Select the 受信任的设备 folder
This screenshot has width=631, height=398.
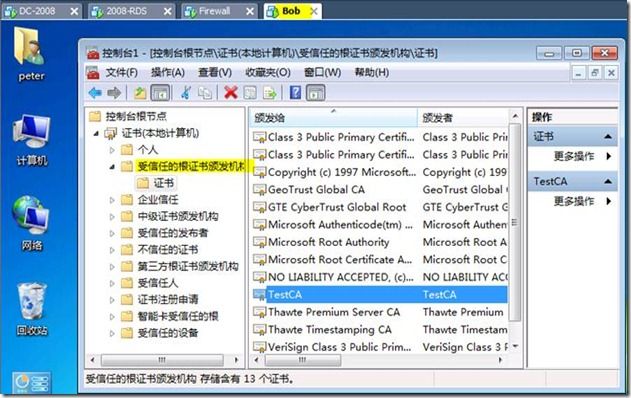168,333
